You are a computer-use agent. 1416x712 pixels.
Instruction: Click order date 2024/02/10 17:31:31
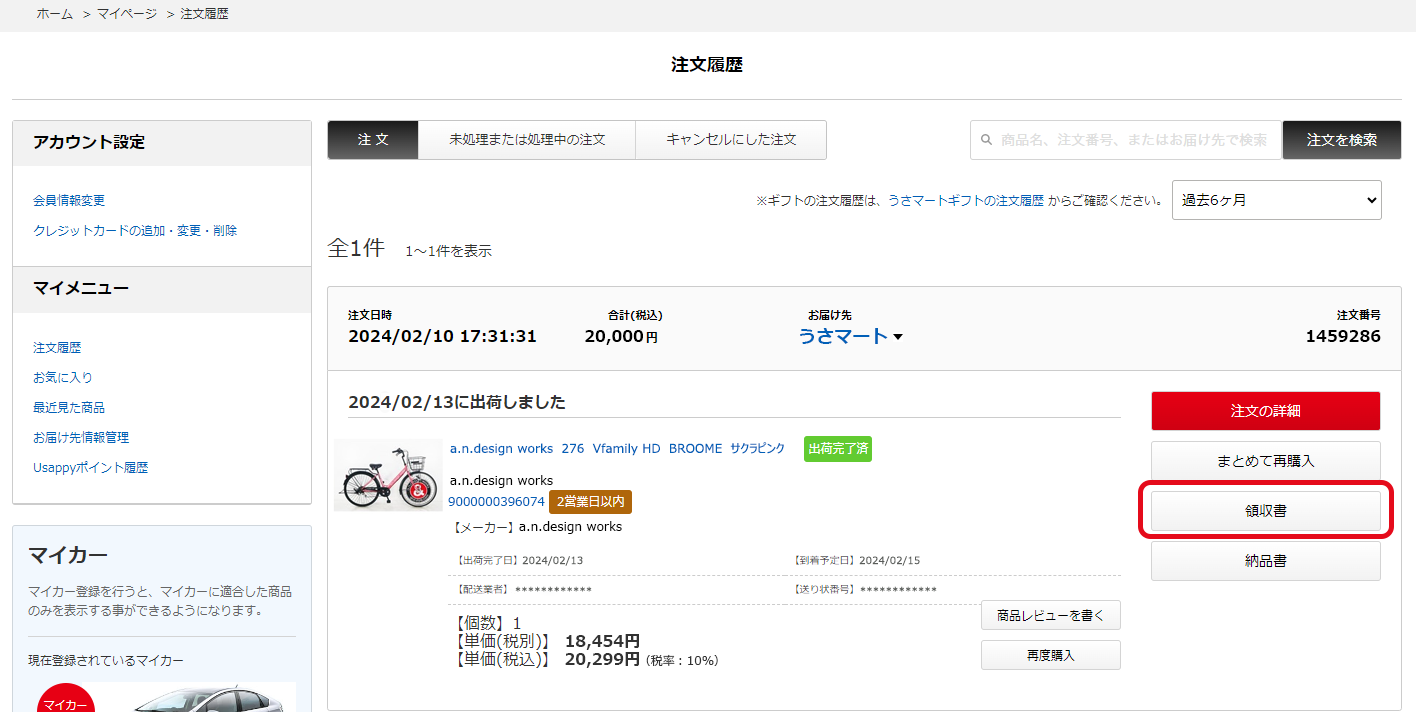click(x=442, y=336)
